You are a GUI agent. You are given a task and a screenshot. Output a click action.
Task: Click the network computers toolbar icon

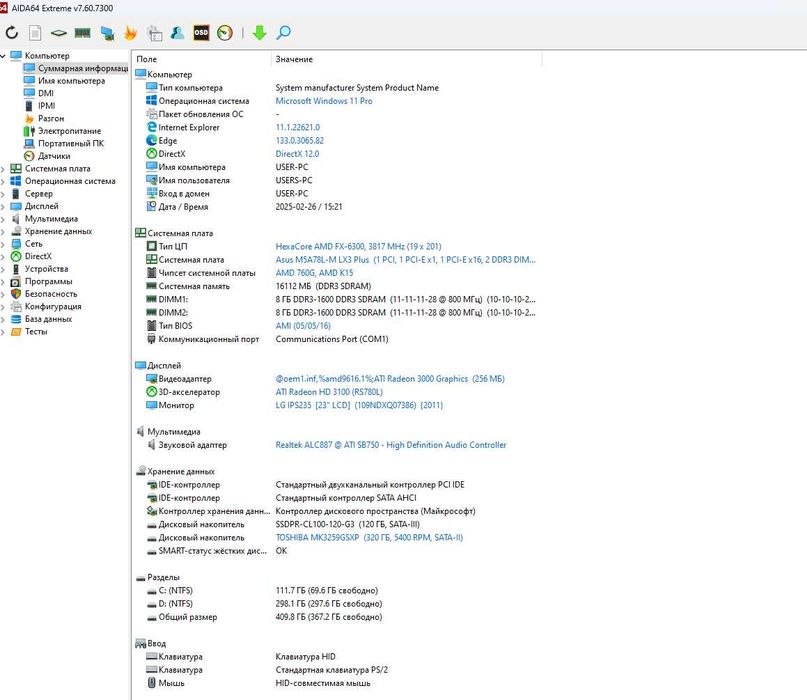[107, 33]
